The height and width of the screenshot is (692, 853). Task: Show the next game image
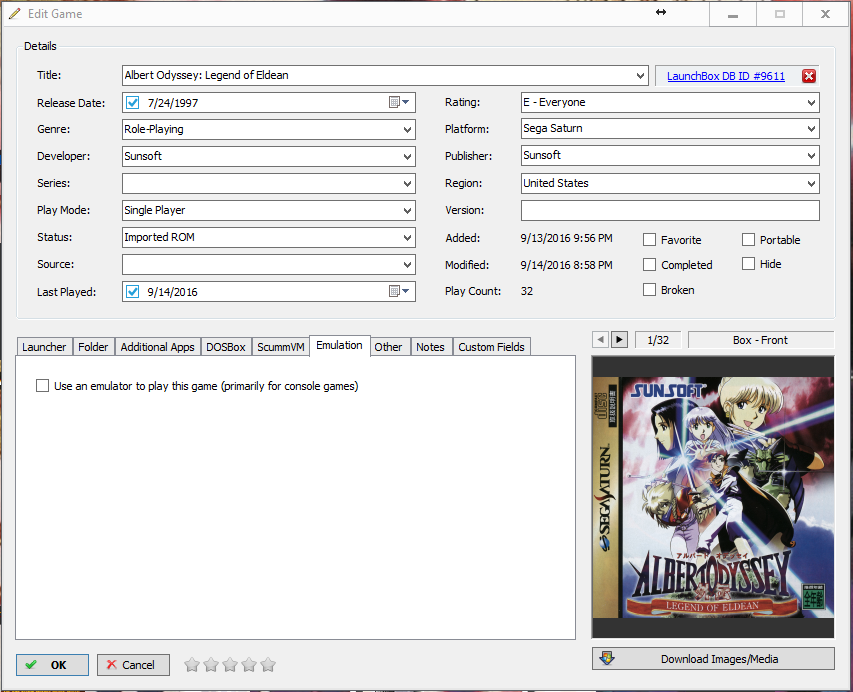click(619, 340)
